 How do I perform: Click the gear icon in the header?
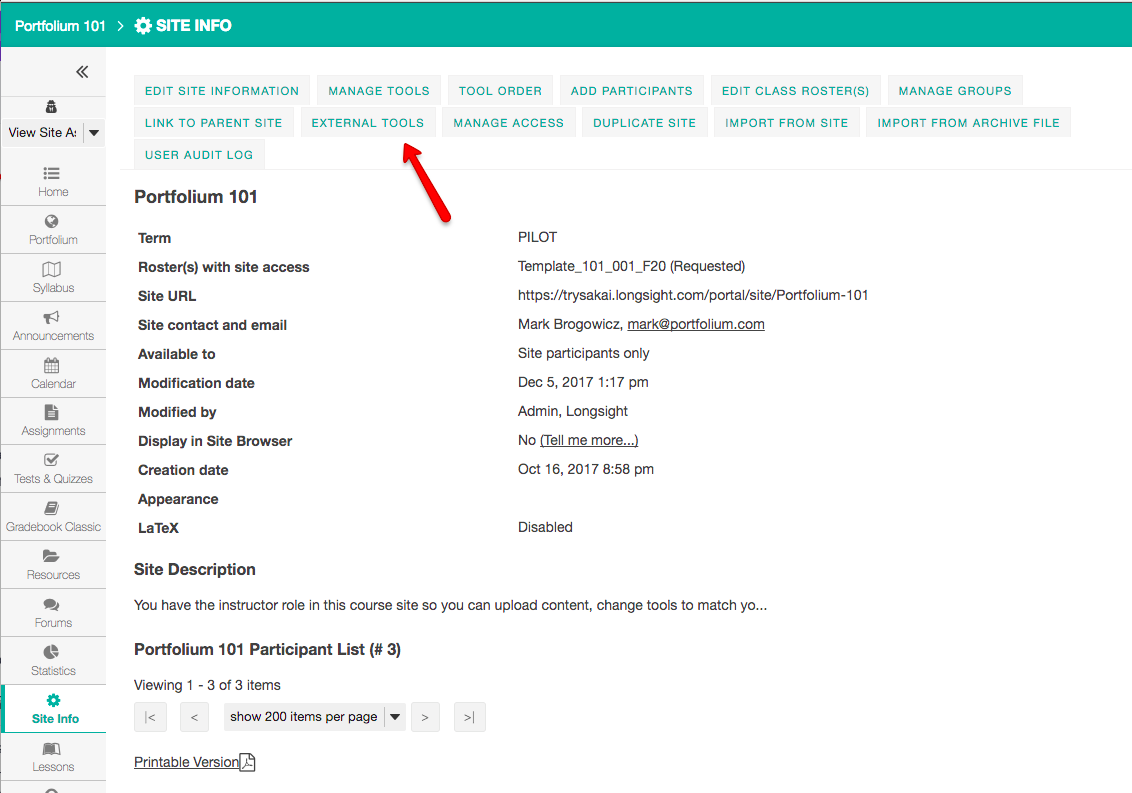[x=143, y=26]
